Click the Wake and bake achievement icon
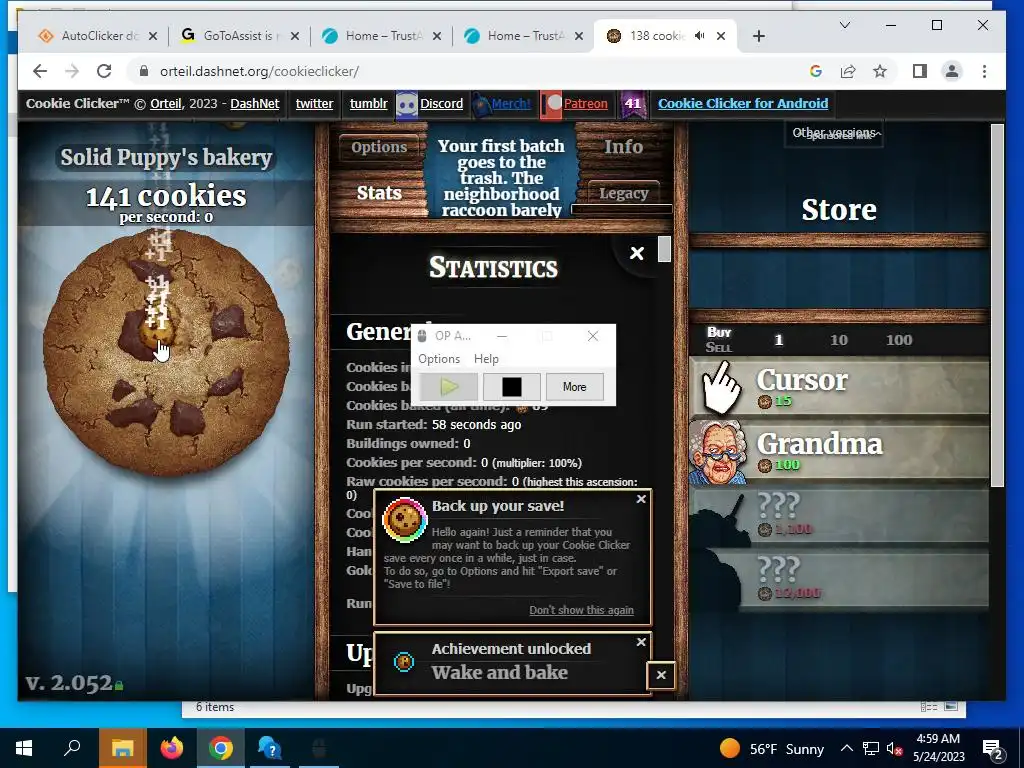 point(404,662)
